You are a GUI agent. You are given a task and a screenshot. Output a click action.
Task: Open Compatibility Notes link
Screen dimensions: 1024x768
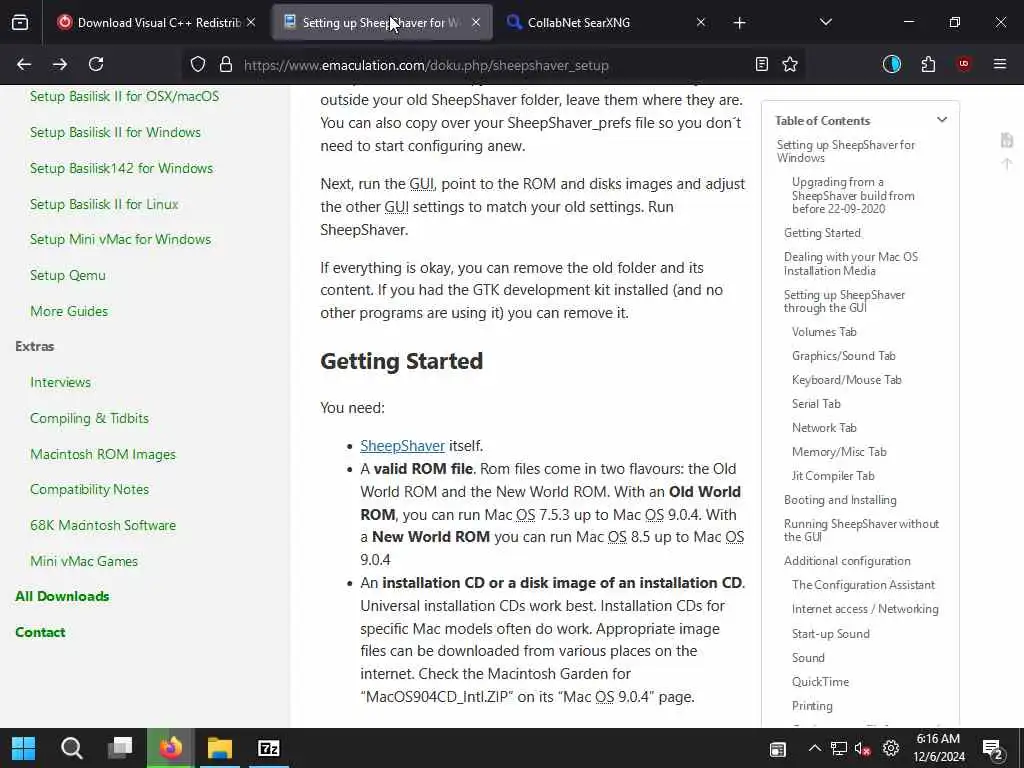[x=89, y=489]
